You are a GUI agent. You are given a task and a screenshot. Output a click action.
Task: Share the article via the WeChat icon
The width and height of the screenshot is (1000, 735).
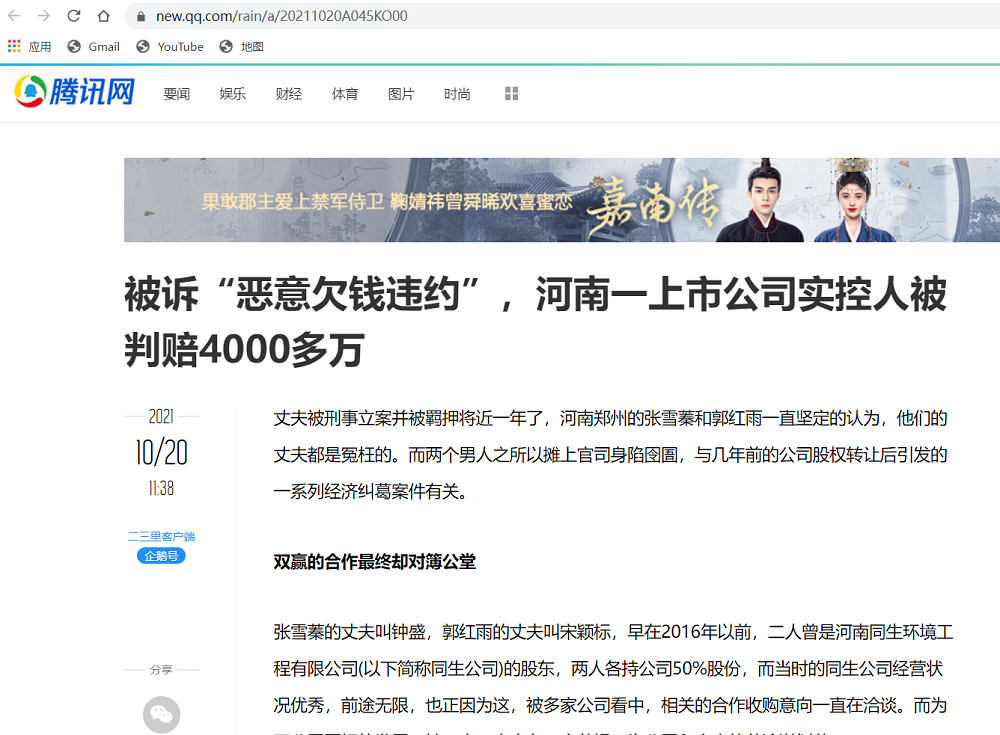tap(161, 714)
